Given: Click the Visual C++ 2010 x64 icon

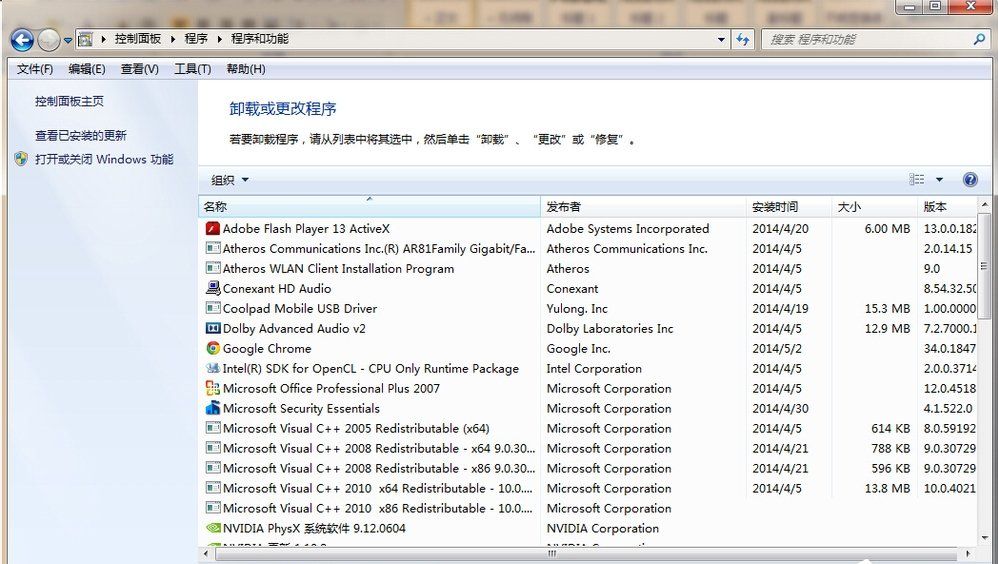Looking at the screenshot, I should (x=213, y=488).
